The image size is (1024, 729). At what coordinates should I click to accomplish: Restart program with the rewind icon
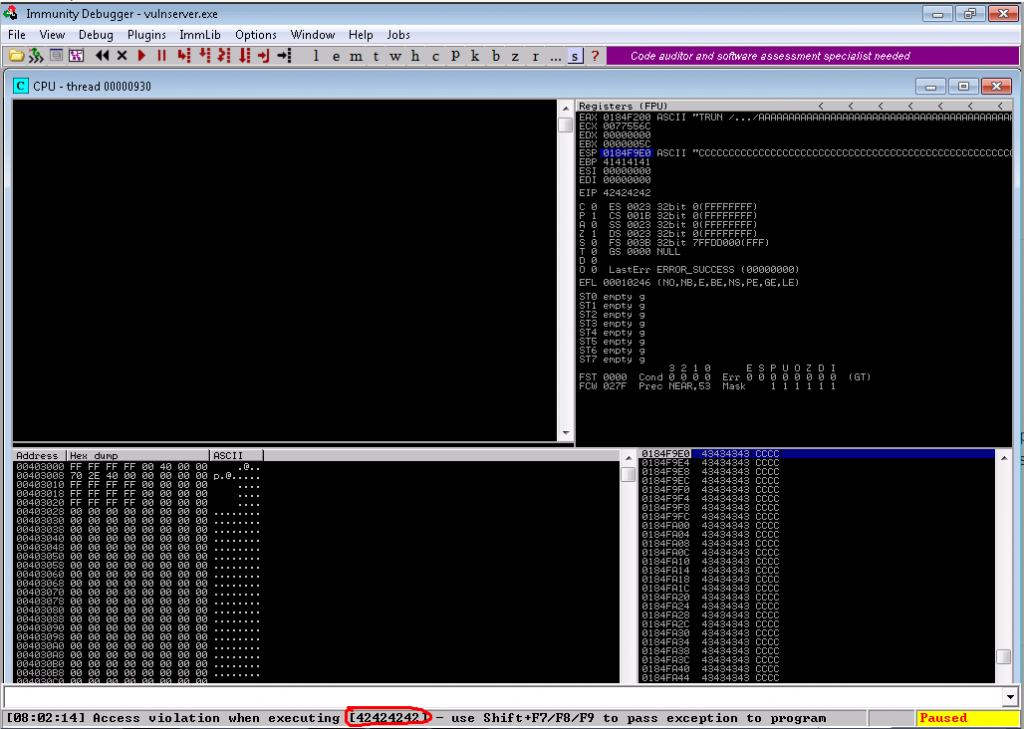tap(102, 56)
